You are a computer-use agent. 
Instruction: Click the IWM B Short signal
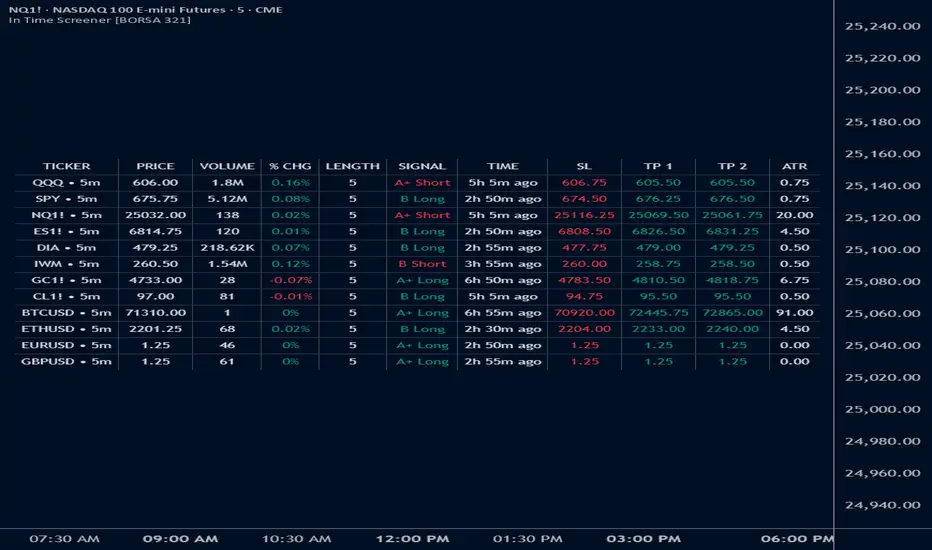coord(422,264)
